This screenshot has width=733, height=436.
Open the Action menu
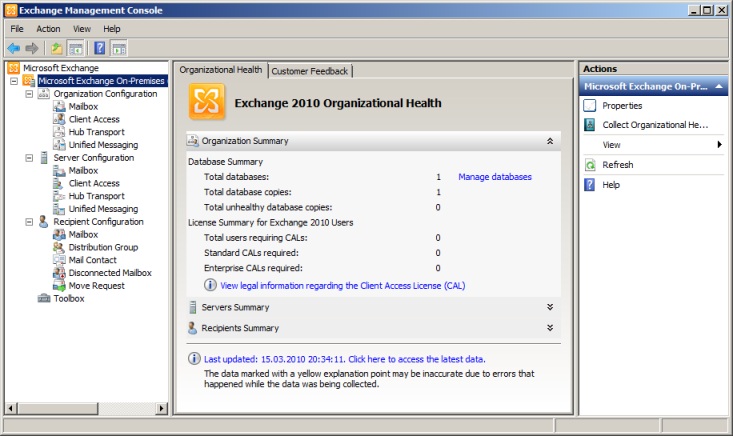point(48,29)
